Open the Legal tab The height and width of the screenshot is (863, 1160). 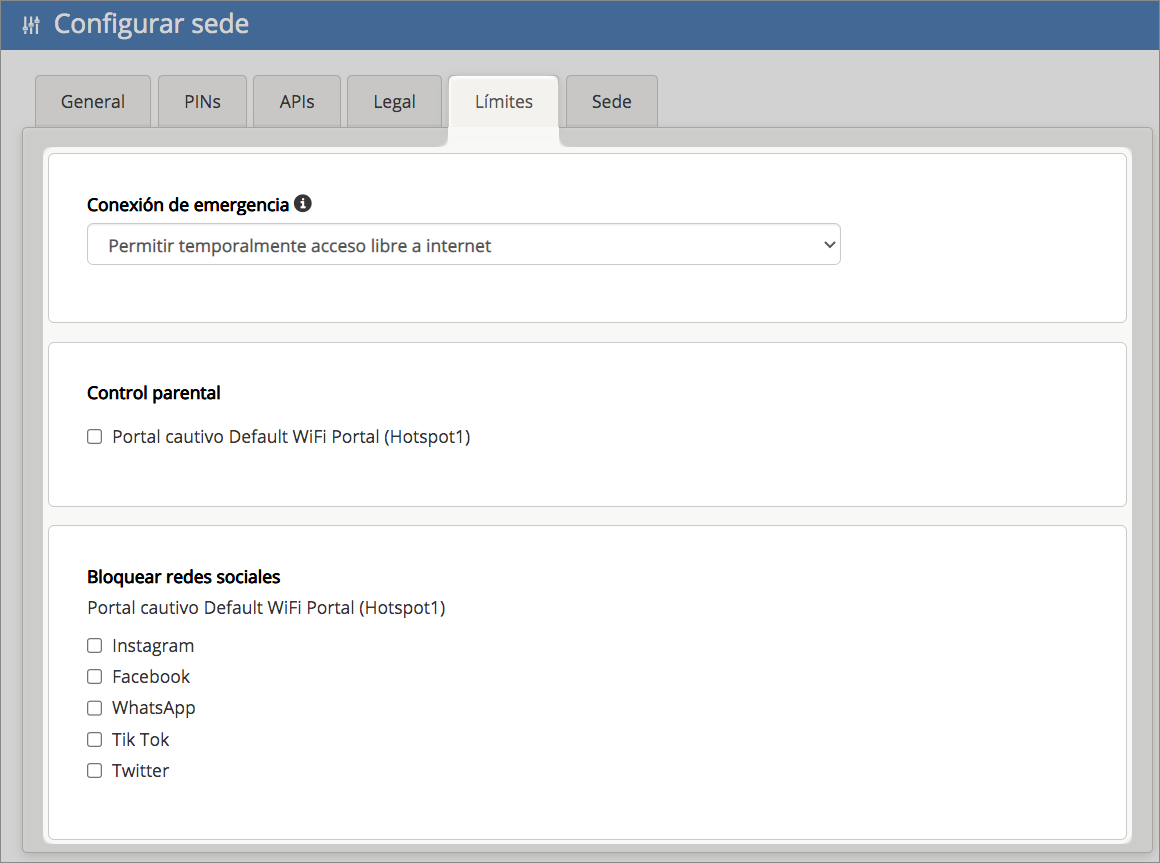coord(394,102)
